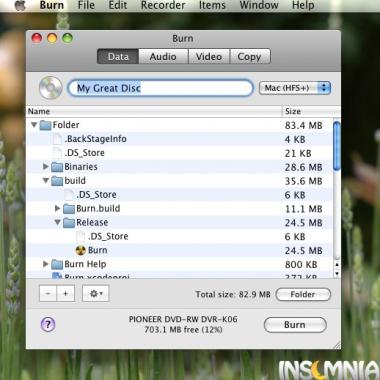The image size is (380, 380).
Task: Expand the Burn.build folder
Action: (58, 208)
